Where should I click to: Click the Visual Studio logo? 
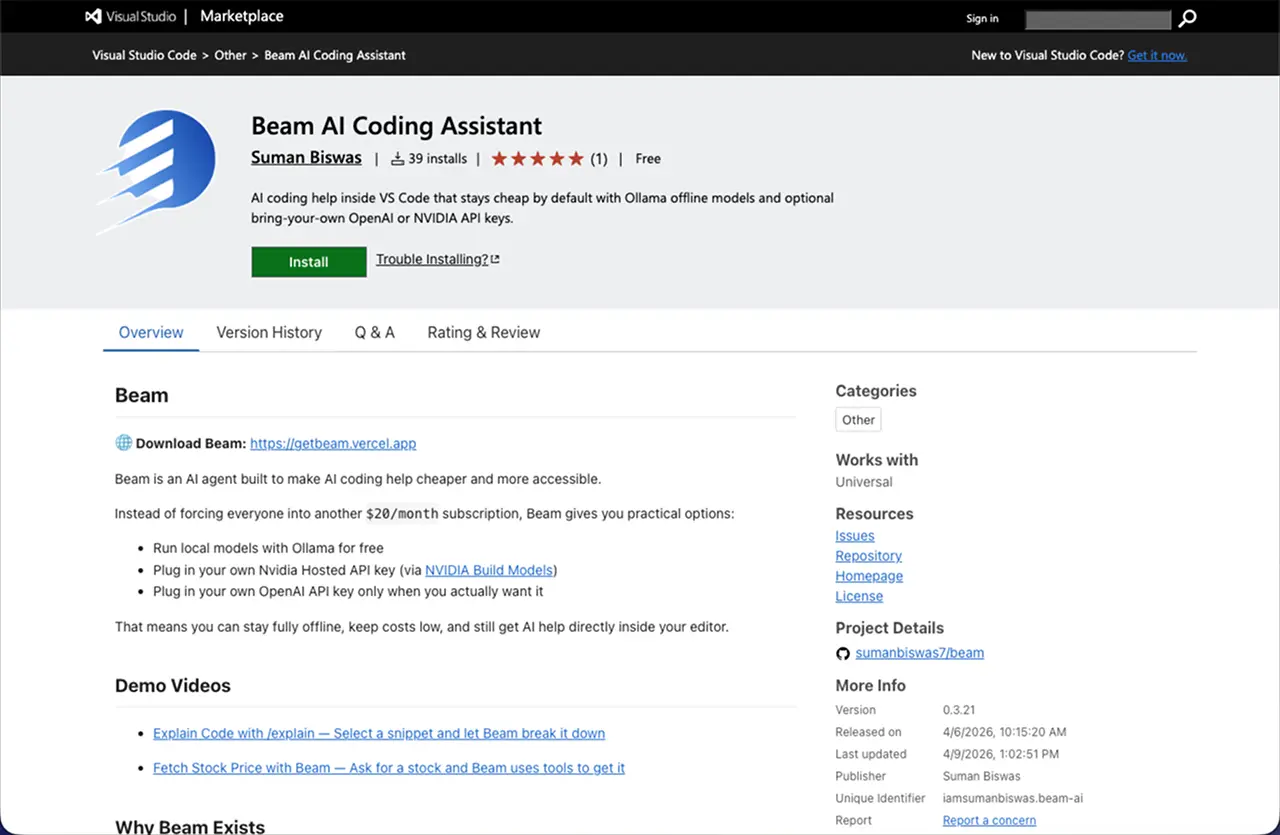coord(130,17)
